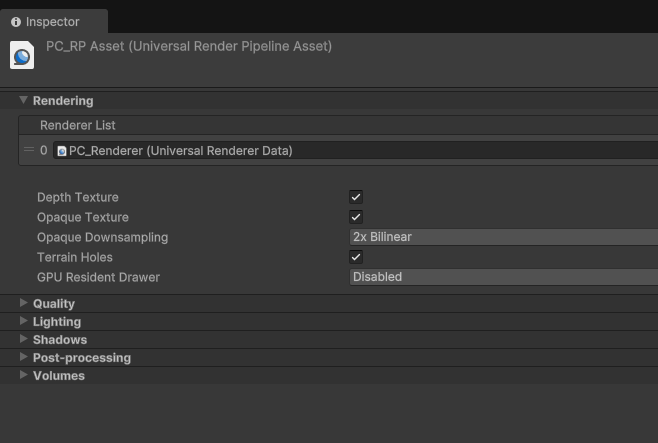Click the PC_Renderer data asset icon

click(x=62, y=151)
